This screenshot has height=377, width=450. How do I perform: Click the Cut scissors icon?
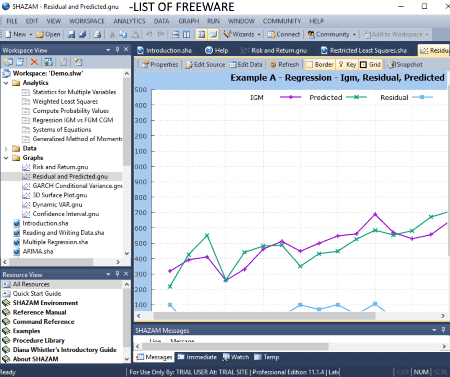coord(112,34)
